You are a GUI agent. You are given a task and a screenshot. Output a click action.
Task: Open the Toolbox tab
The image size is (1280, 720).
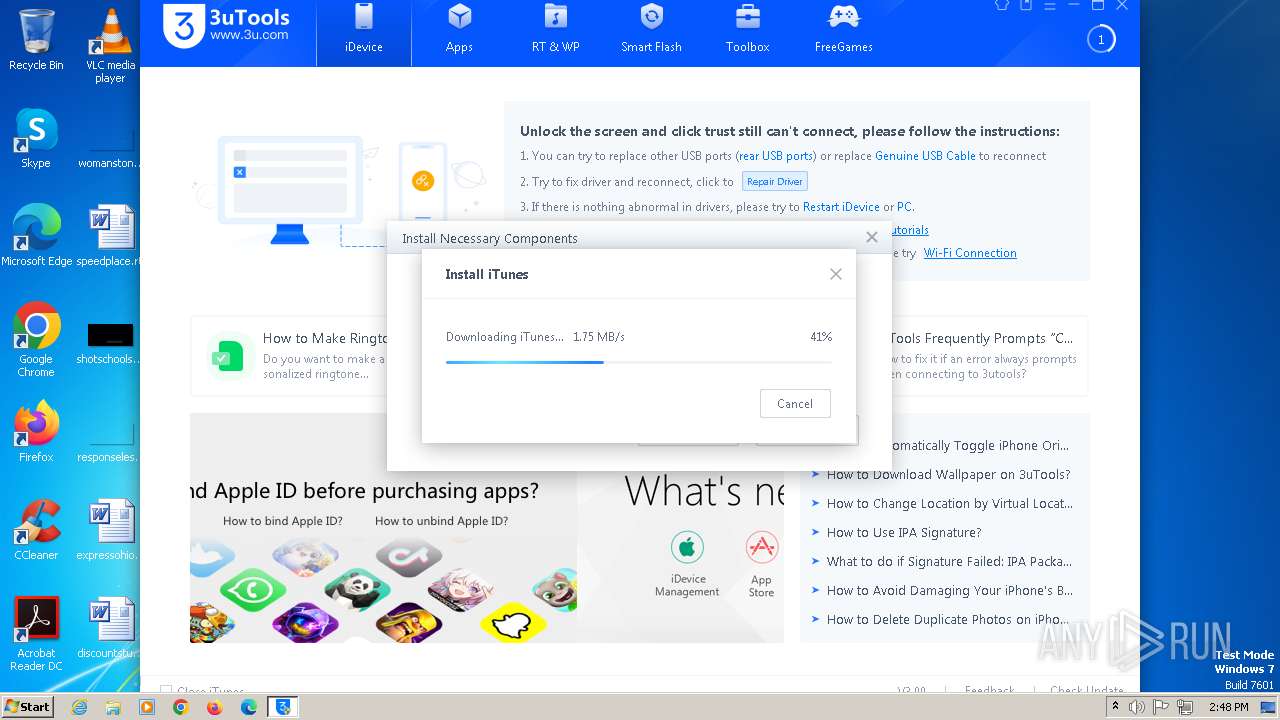[747, 30]
